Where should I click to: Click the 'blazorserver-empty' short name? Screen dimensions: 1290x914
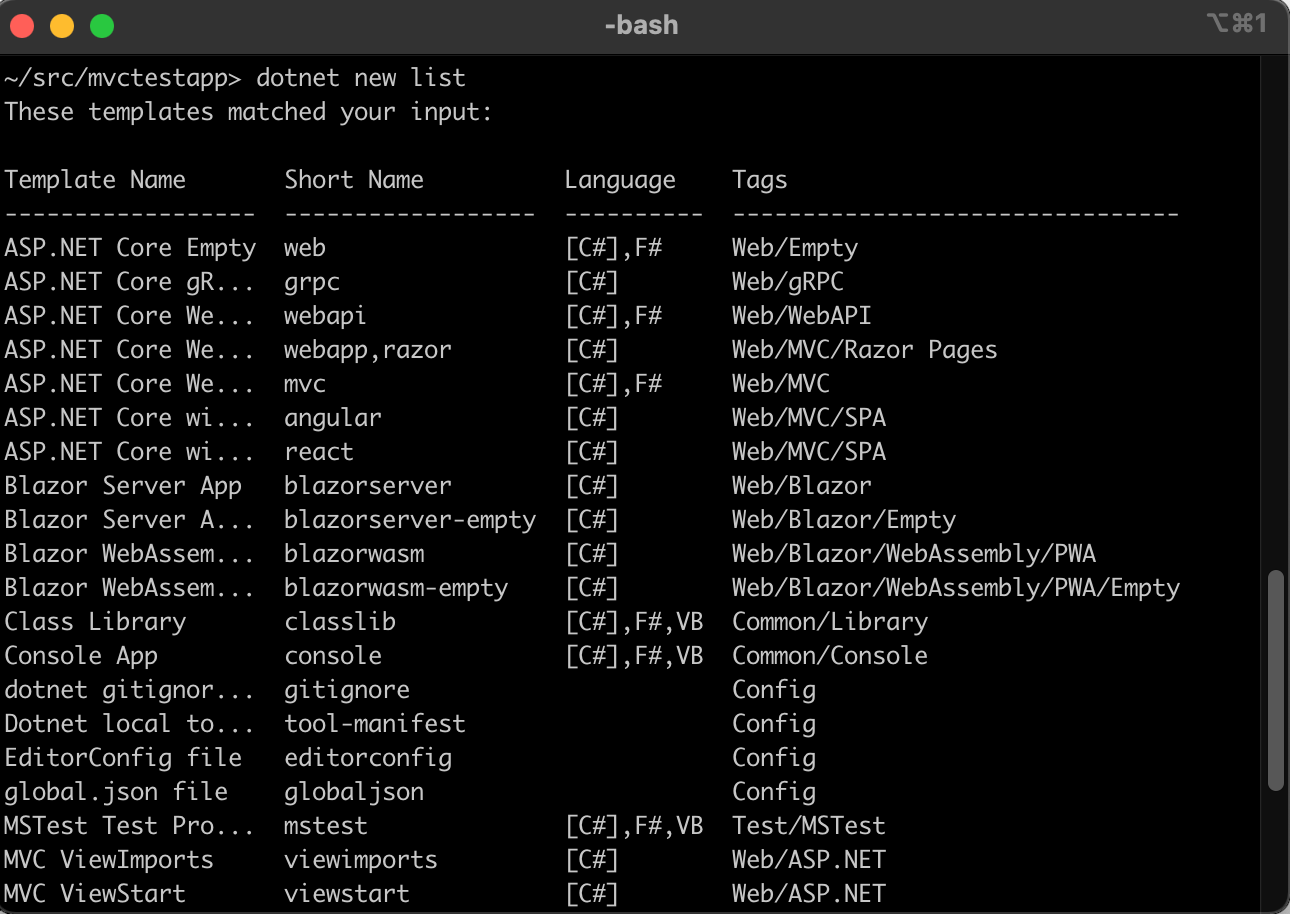click(410, 520)
